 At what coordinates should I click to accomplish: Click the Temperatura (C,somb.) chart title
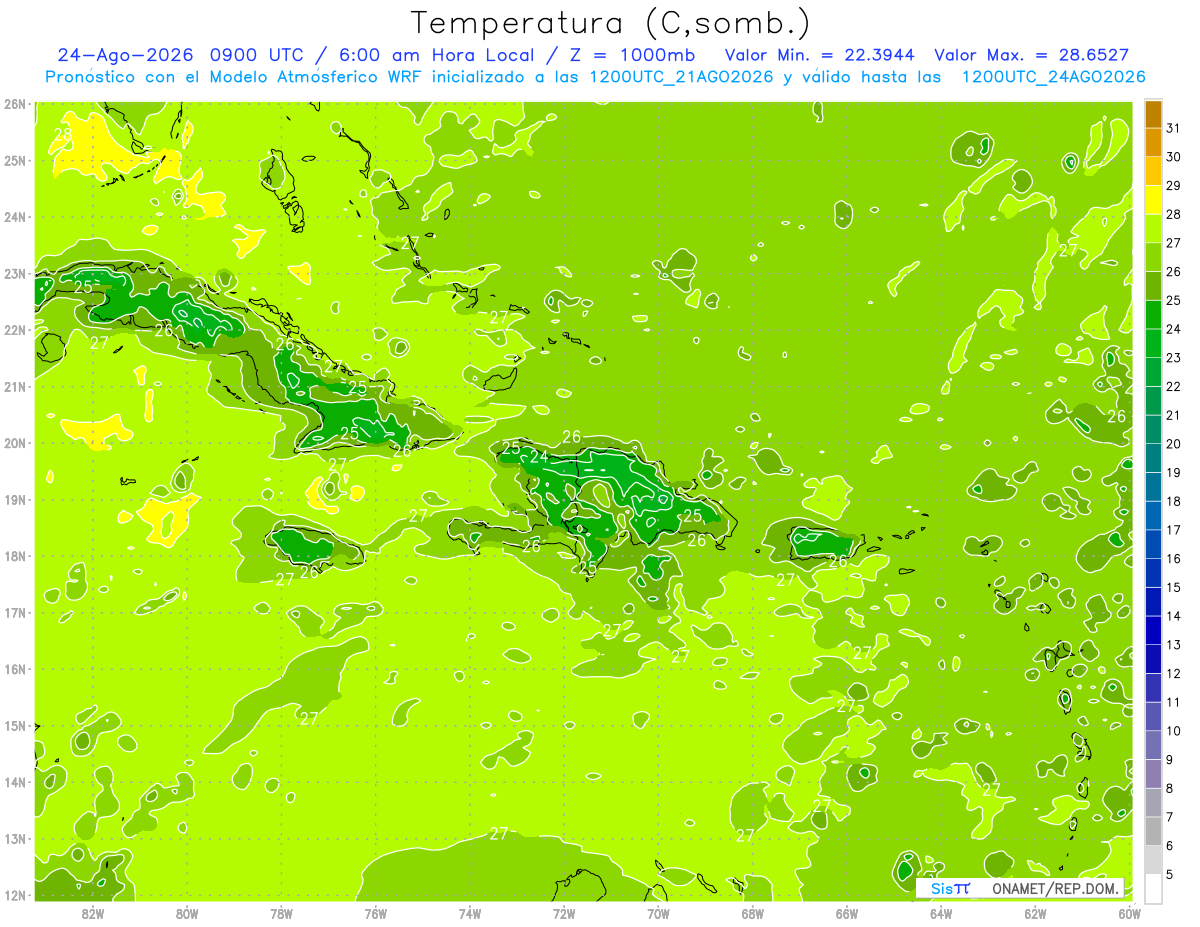(x=611, y=23)
